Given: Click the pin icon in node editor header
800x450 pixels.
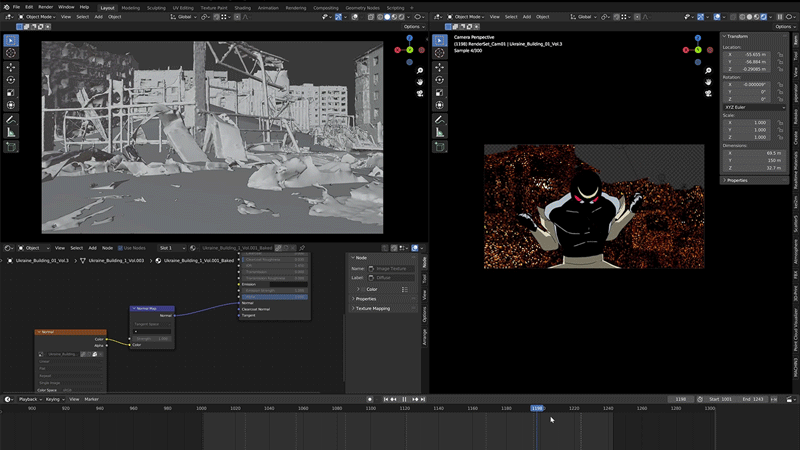Looking at the screenshot, I should tap(302, 248).
